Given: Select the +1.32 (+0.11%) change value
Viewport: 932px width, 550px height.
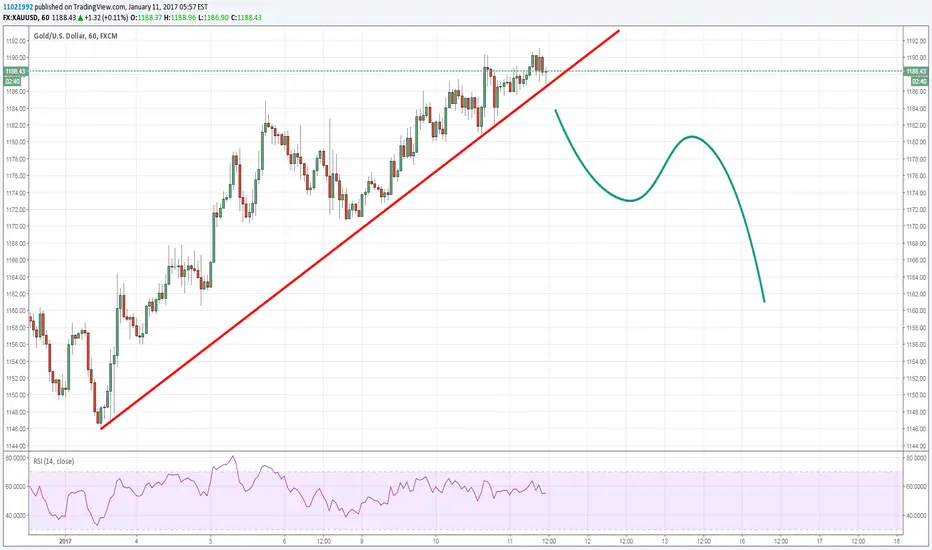Looking at the screenshot, I should [106, 18].
